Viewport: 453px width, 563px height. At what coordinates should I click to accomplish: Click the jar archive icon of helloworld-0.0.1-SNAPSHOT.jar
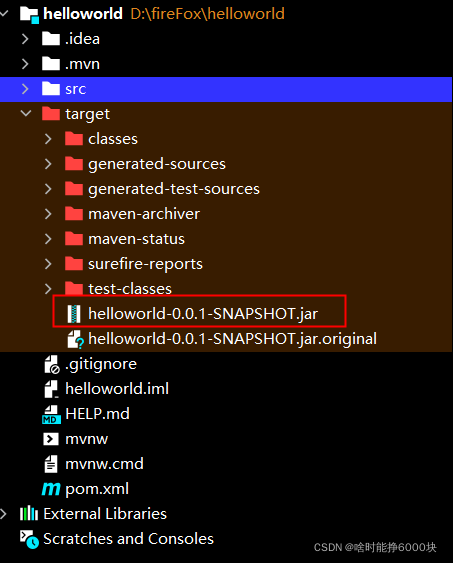point(74,314)
